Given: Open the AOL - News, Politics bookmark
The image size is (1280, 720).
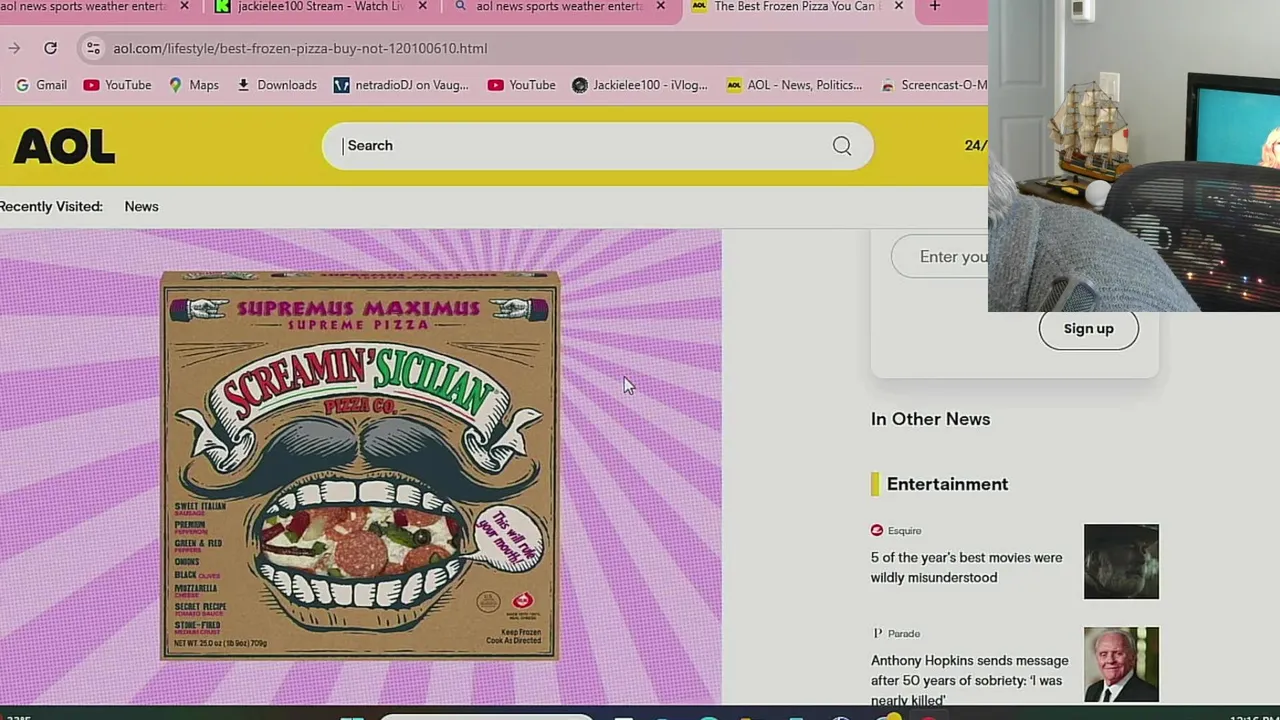Looking at the screenshot, I should pyautogui.click(x=794, y=85).
